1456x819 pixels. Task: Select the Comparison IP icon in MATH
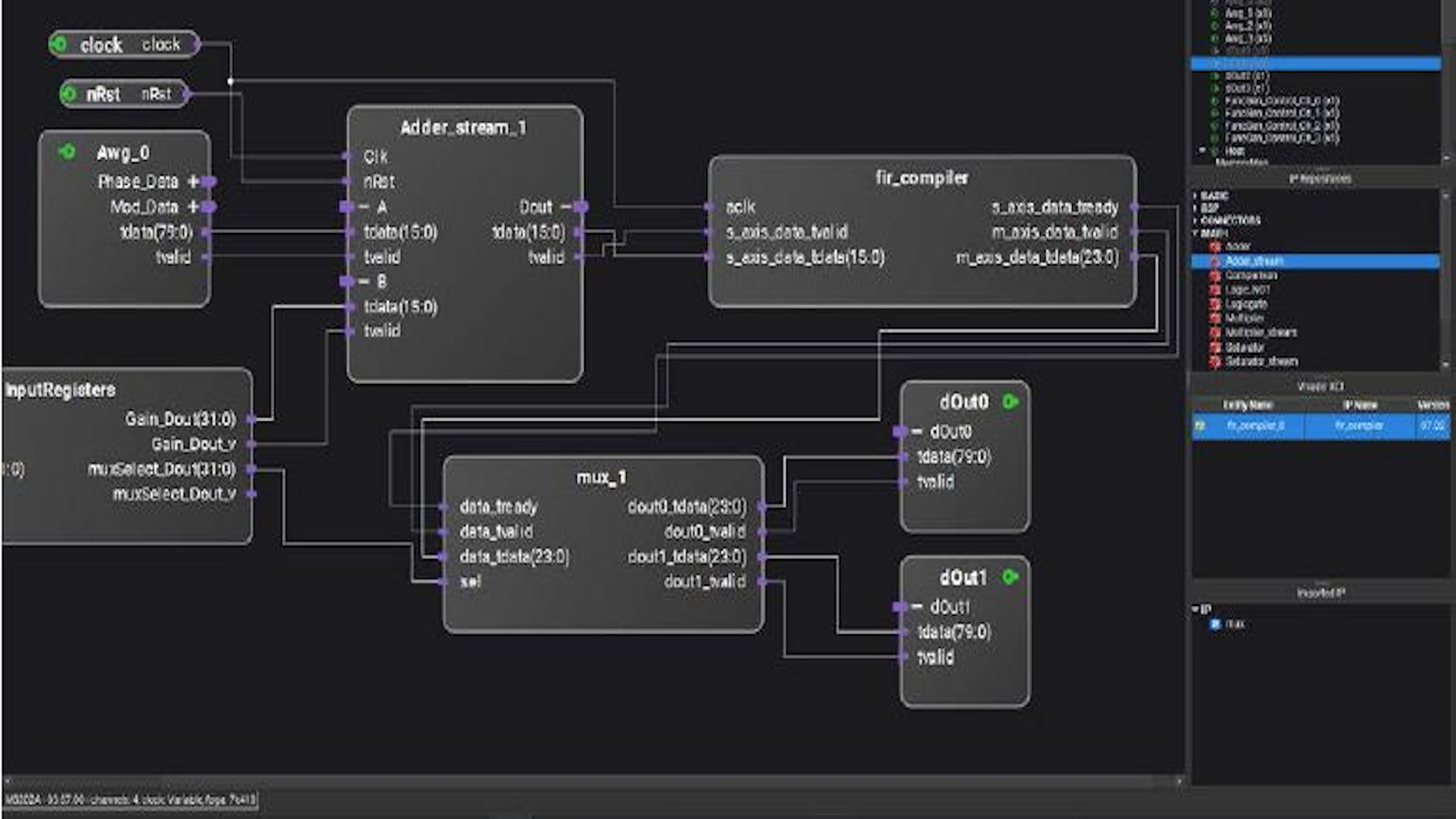[1215, 275]
